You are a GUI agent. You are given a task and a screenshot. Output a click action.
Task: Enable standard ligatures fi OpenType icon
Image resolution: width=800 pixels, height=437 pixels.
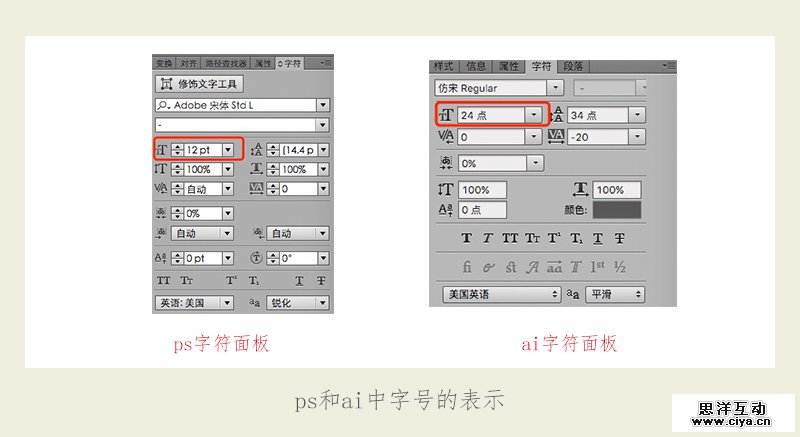click(x=467, y=267)
